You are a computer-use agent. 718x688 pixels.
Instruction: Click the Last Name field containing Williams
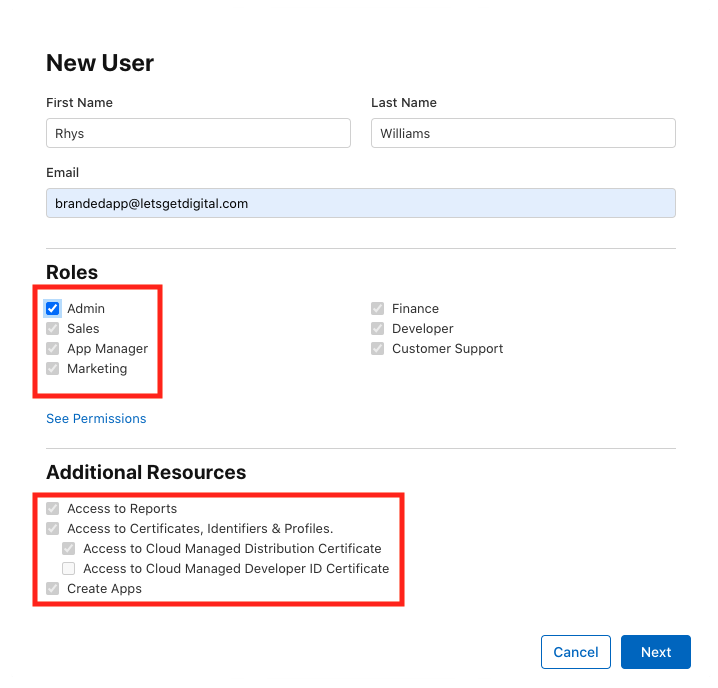[x=523, y=134]
